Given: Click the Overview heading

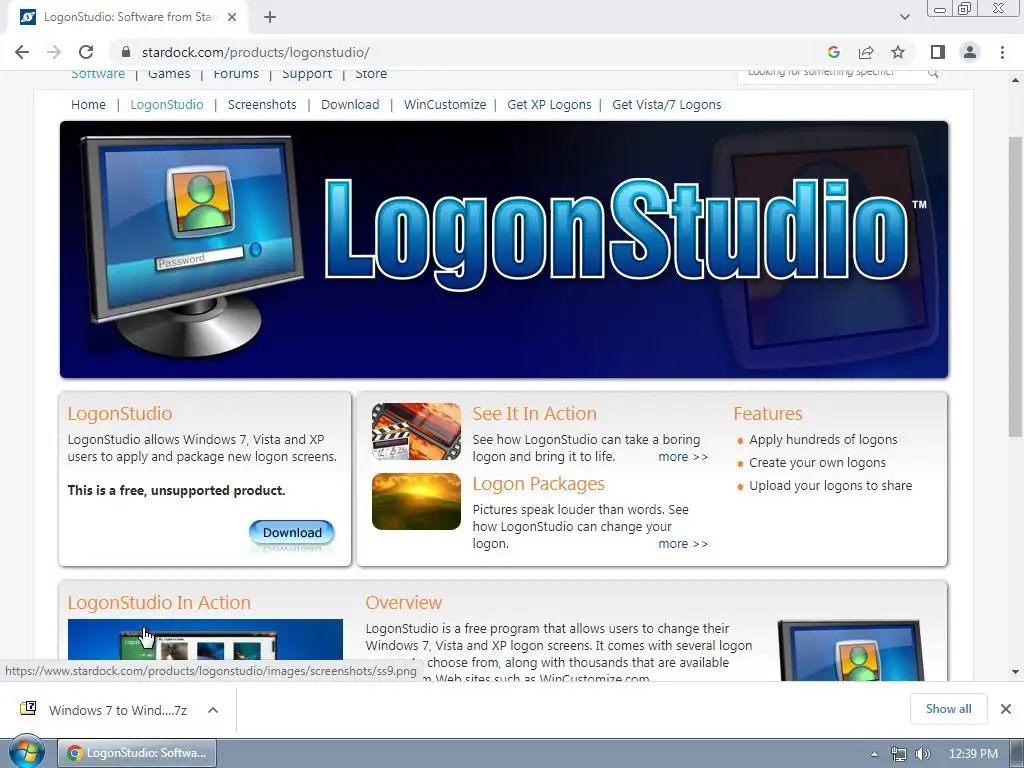Looking at the screenshot, I should (x=404, y=602).
